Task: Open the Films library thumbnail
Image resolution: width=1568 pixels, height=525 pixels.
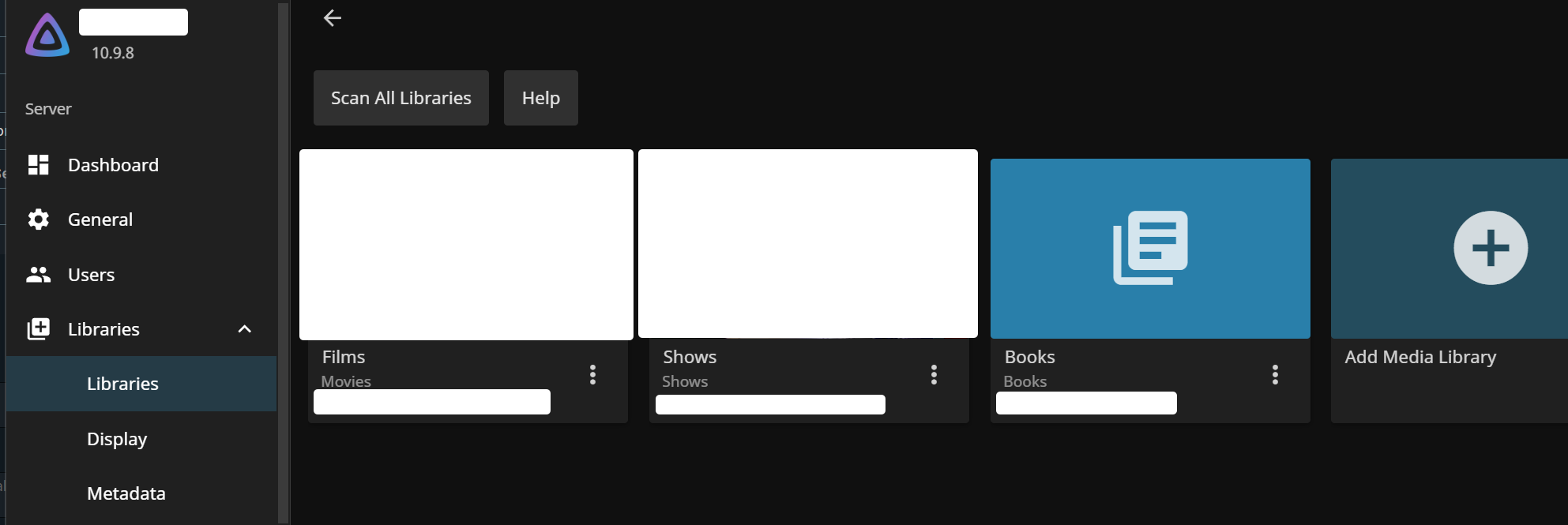Action: [x=466, y=245]
